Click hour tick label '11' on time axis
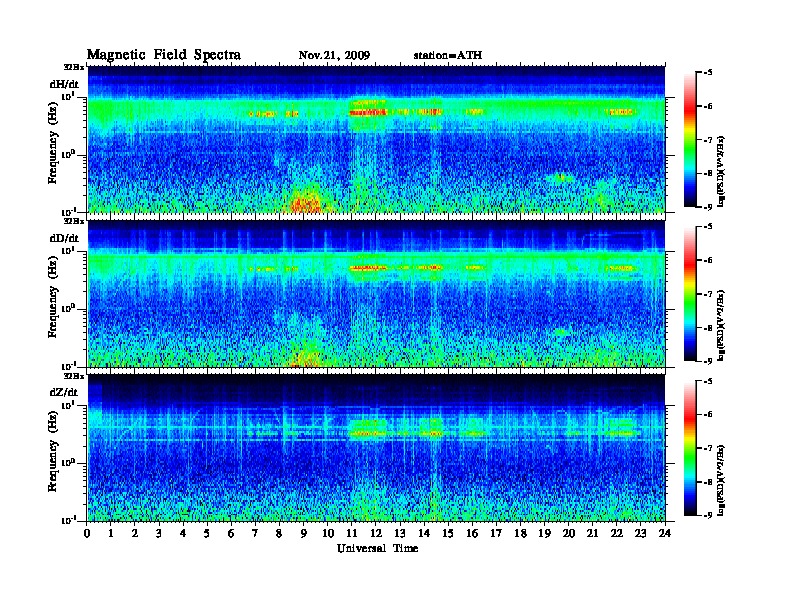Screen dimensions: 792x612 coord(352,533)
